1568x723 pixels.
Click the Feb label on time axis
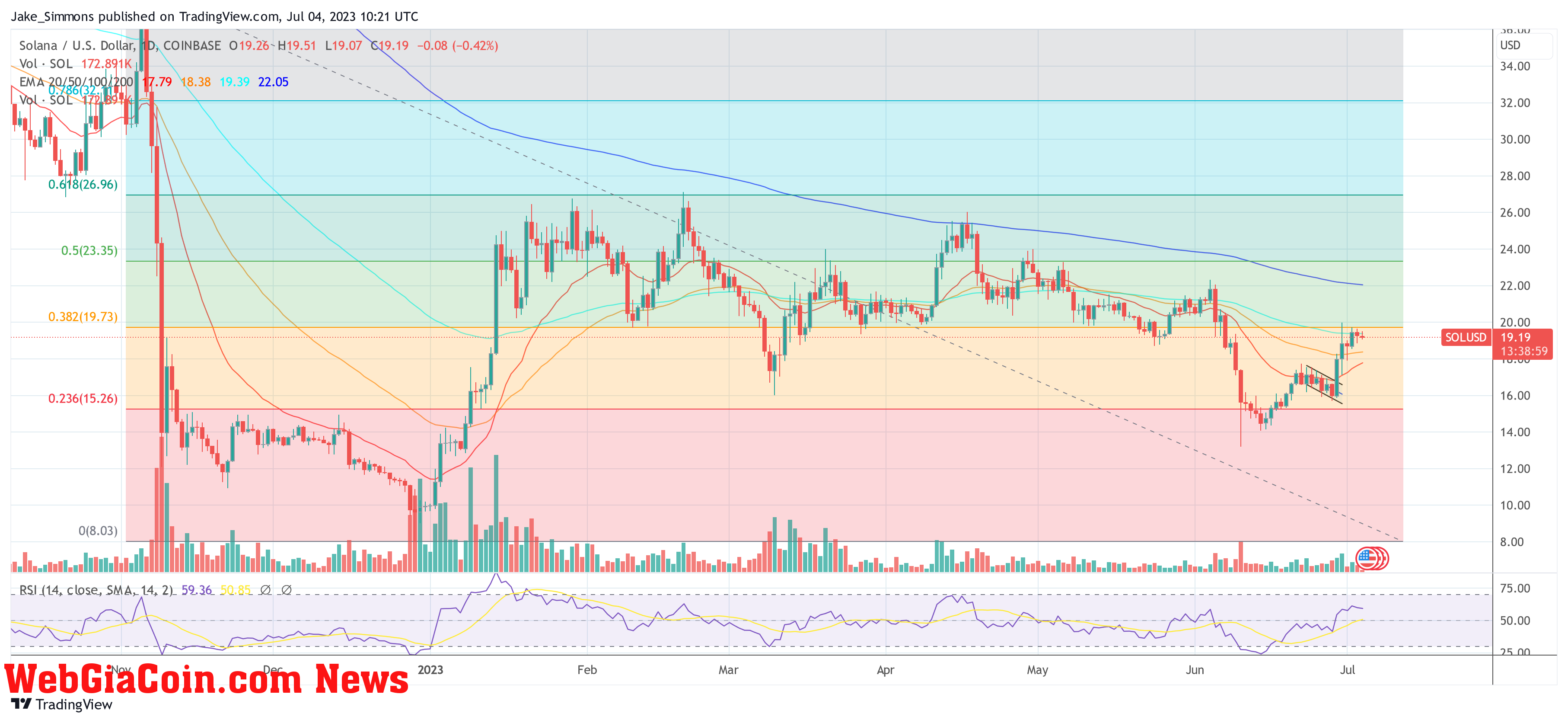coord(587,669)
